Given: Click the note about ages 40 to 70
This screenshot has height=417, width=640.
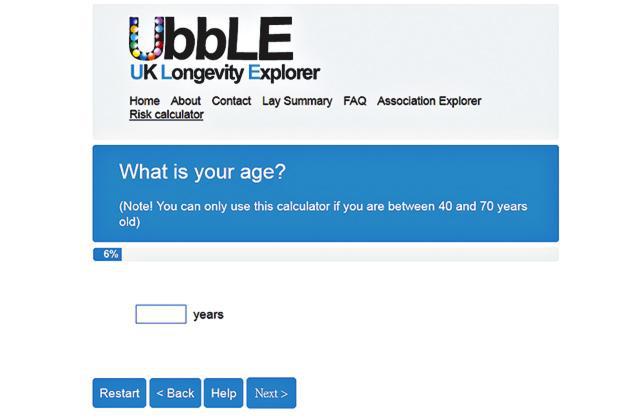Looking at the screenshot, I should (323, 214).
